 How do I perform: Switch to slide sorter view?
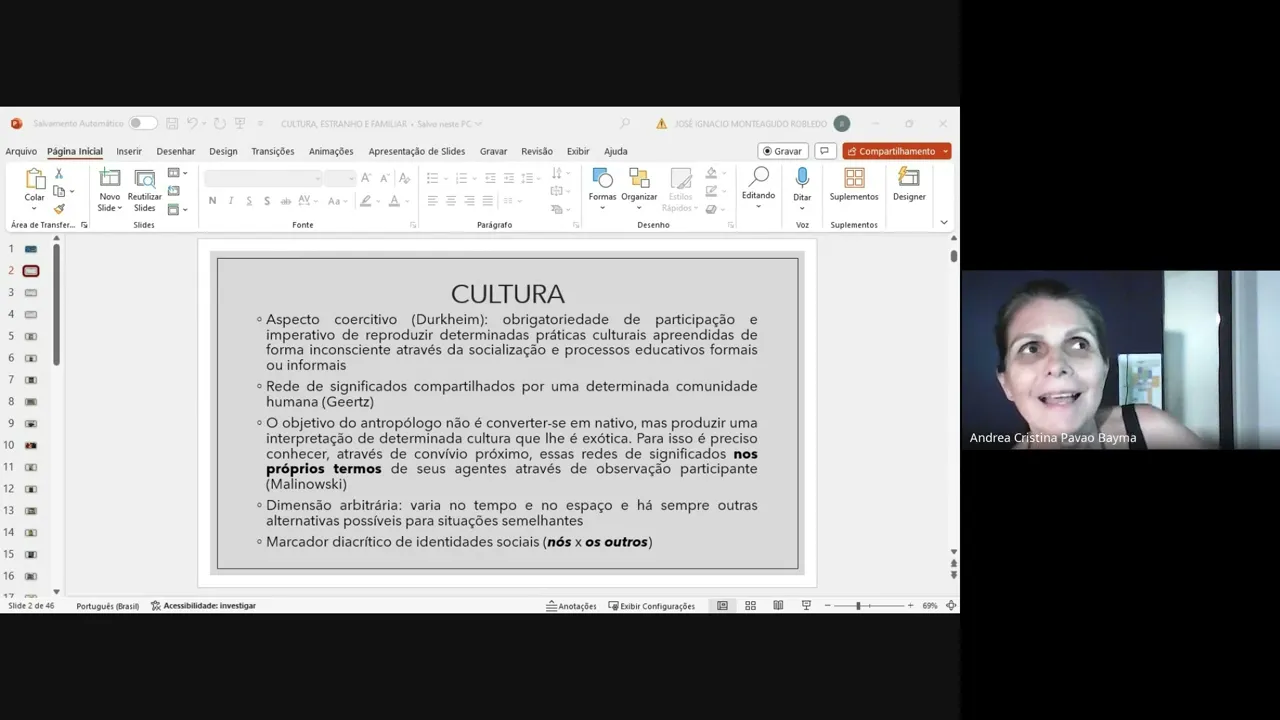(750, 606)
